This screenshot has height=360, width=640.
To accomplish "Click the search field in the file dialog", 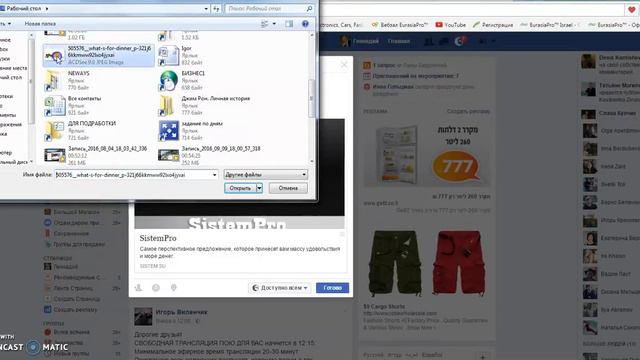I will tap(264, 9).
